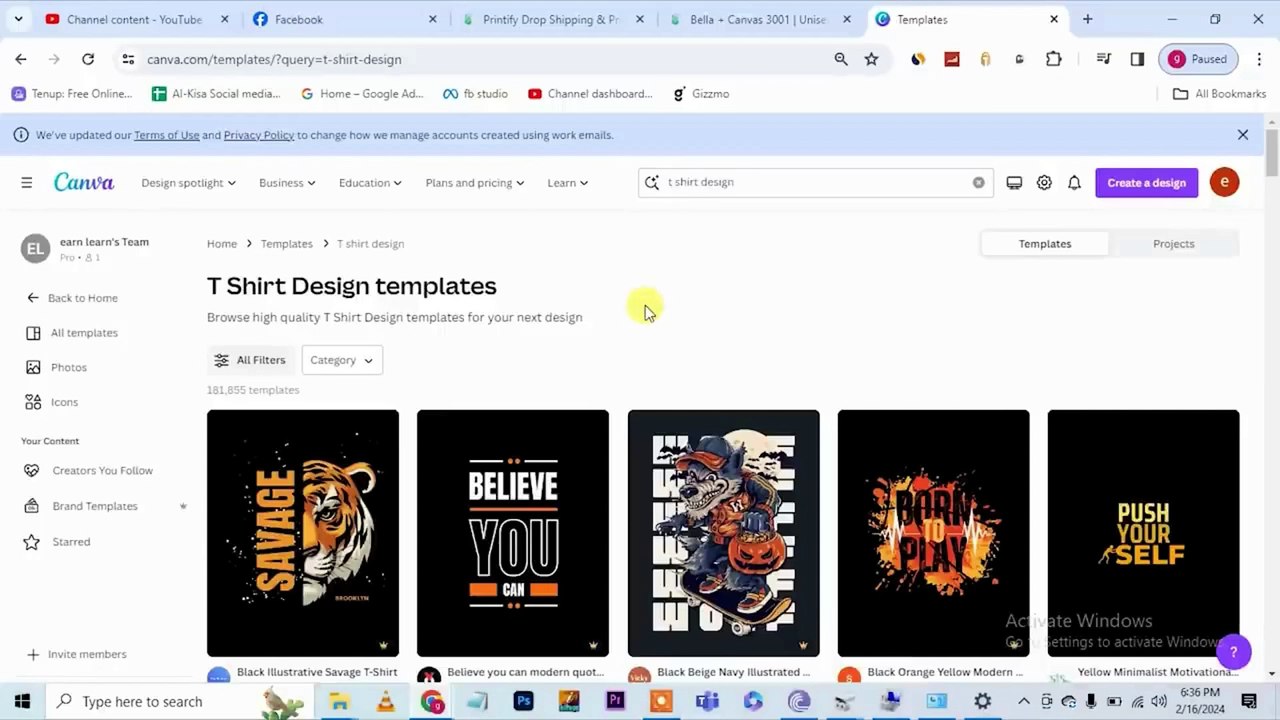Click the Canva search input field
This screenshot has width=1280, height=720.
815,182
